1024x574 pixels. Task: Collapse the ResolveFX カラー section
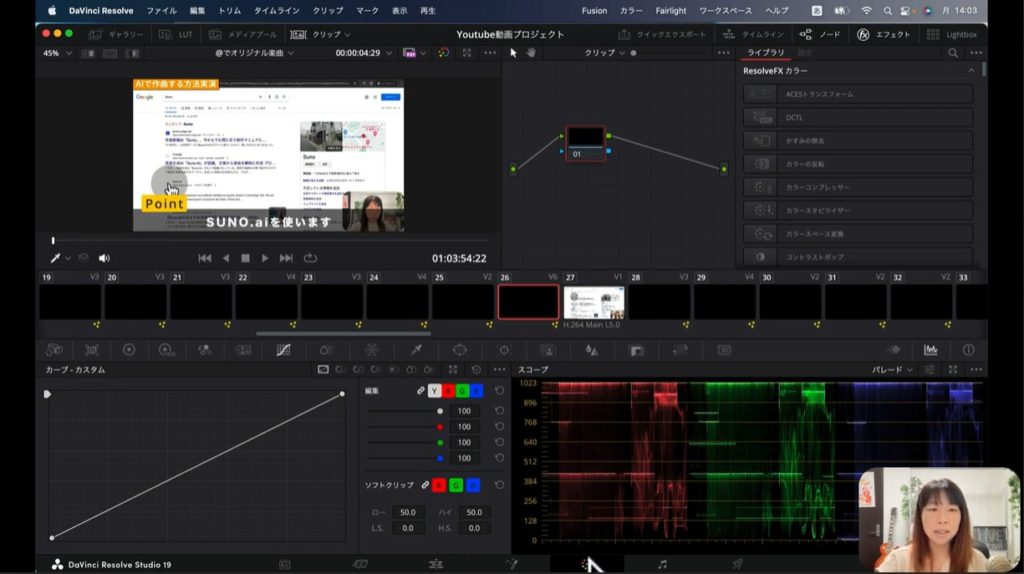point(970,71)
